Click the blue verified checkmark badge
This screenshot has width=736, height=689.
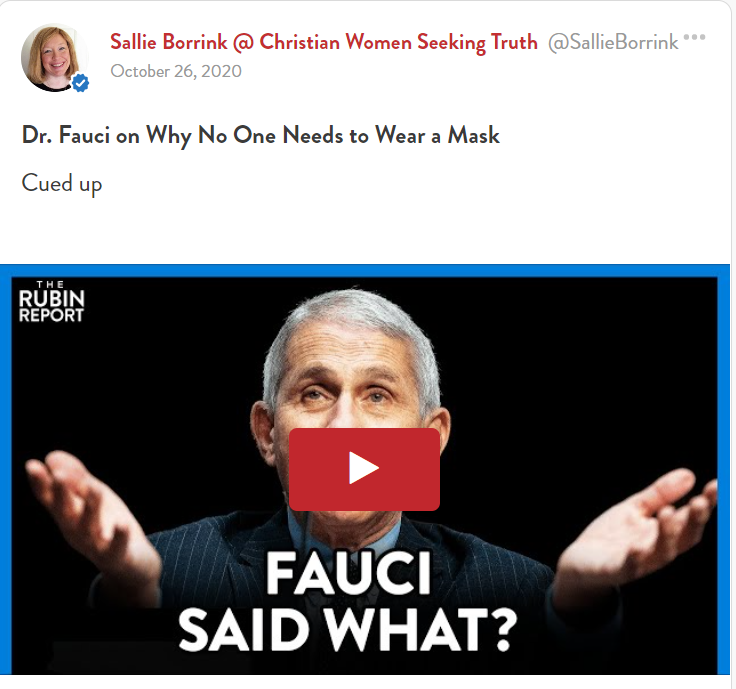[x=80, y=84]
